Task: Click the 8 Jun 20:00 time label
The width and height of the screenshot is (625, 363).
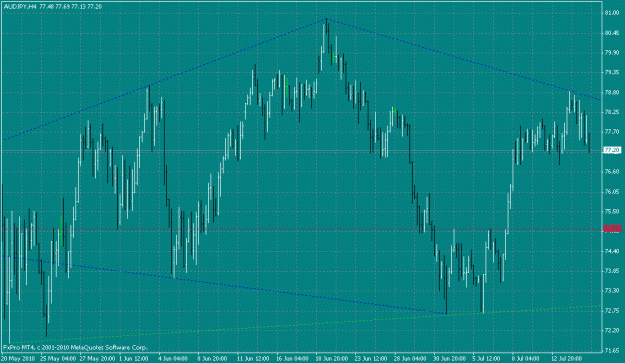Action: [x=212, y=358]
